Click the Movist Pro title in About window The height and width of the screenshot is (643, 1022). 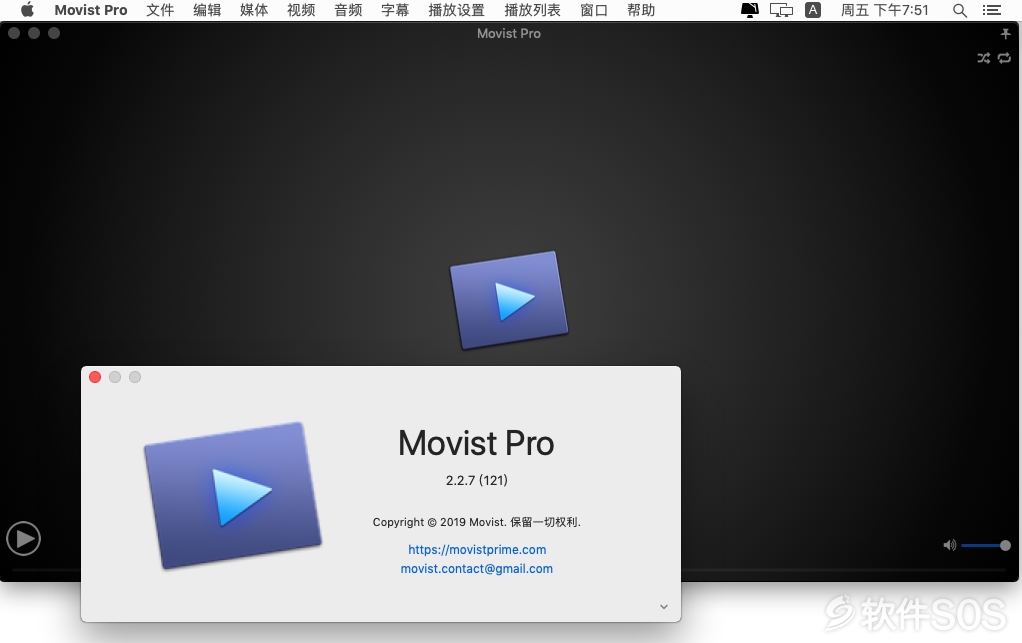pos(476,443)
